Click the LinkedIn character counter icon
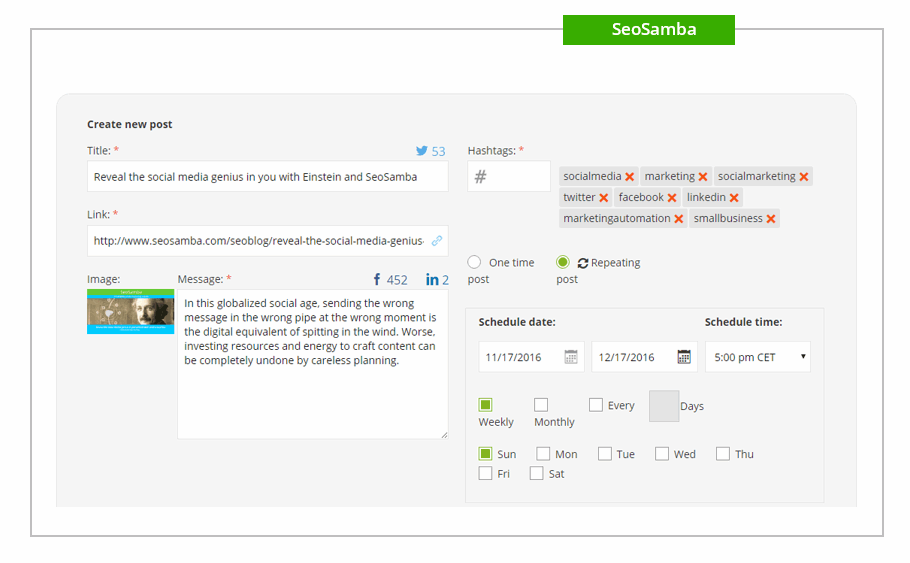 click(432, 280)
